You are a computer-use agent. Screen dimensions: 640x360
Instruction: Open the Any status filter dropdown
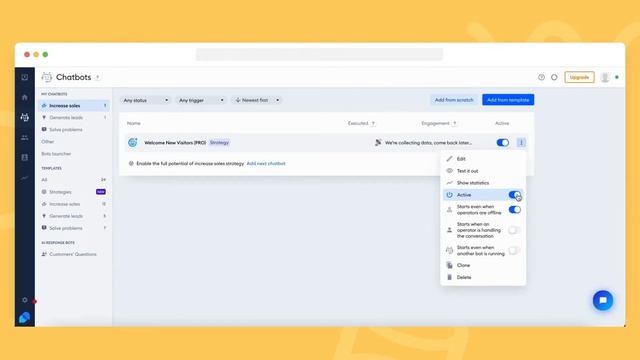coord(146,100)
